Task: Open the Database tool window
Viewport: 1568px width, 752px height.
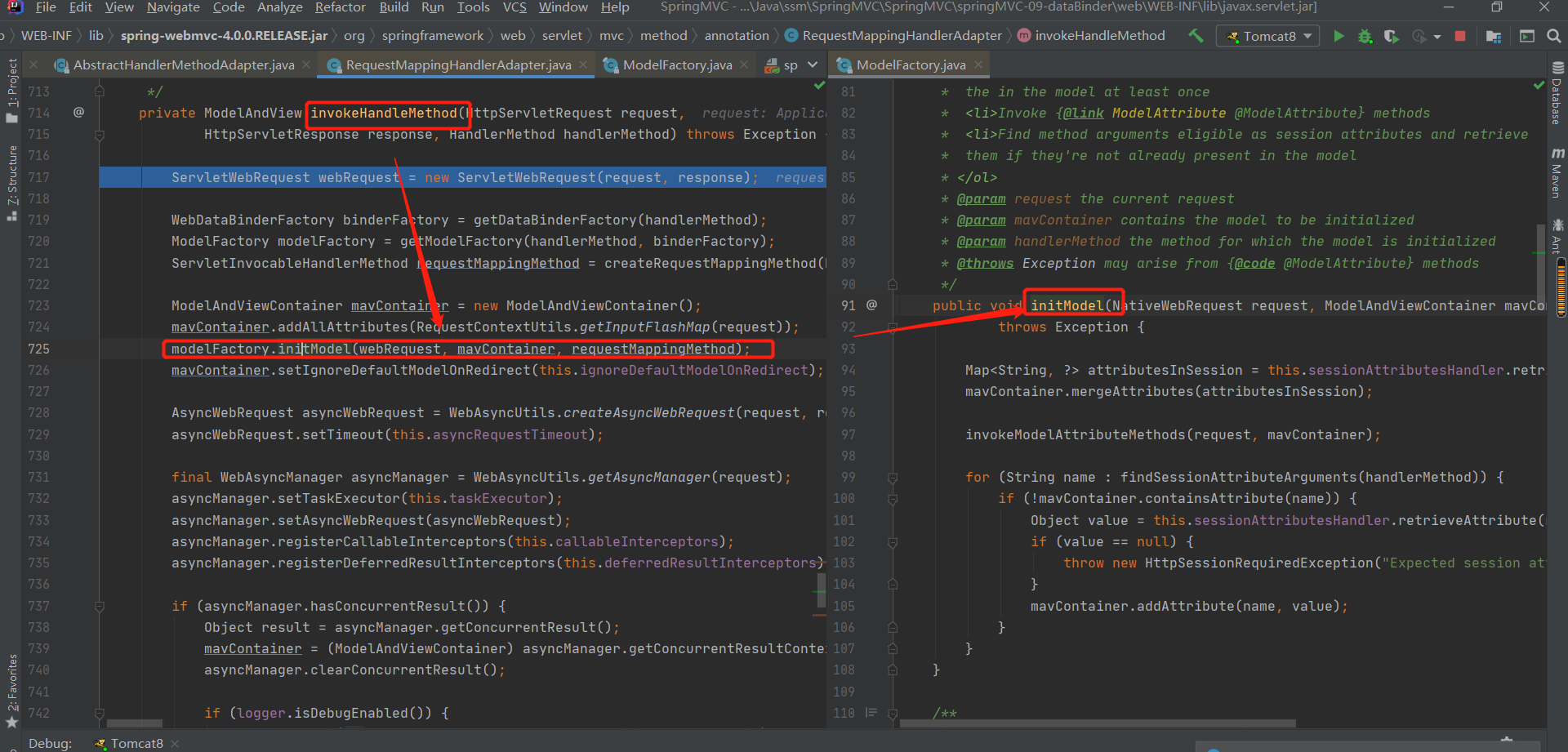Action: click(x=1557, y=94)
